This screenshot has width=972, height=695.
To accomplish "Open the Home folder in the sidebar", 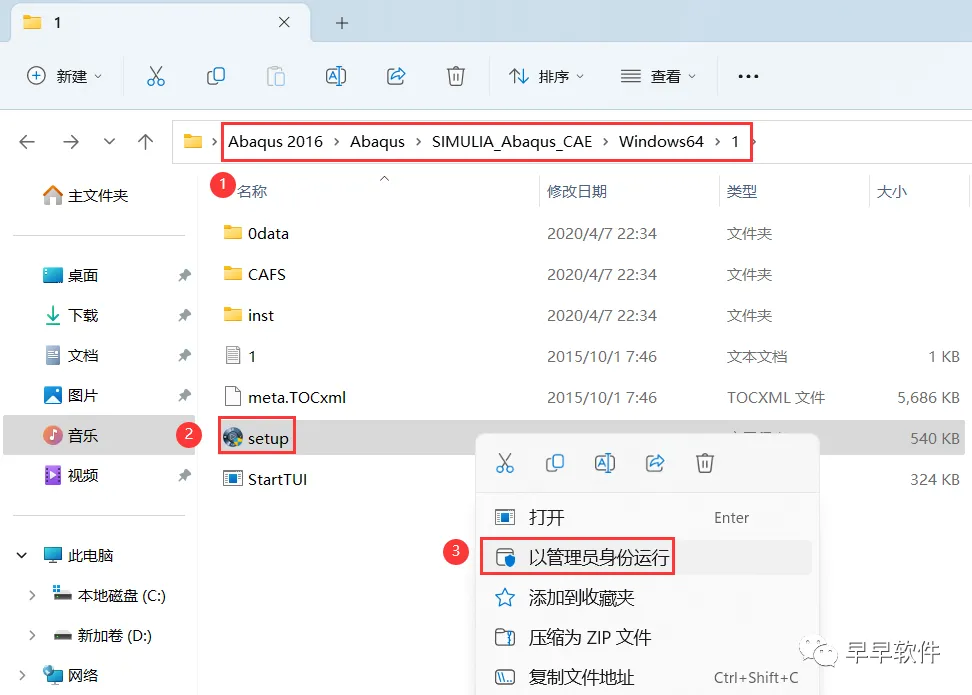I will 86,195.
